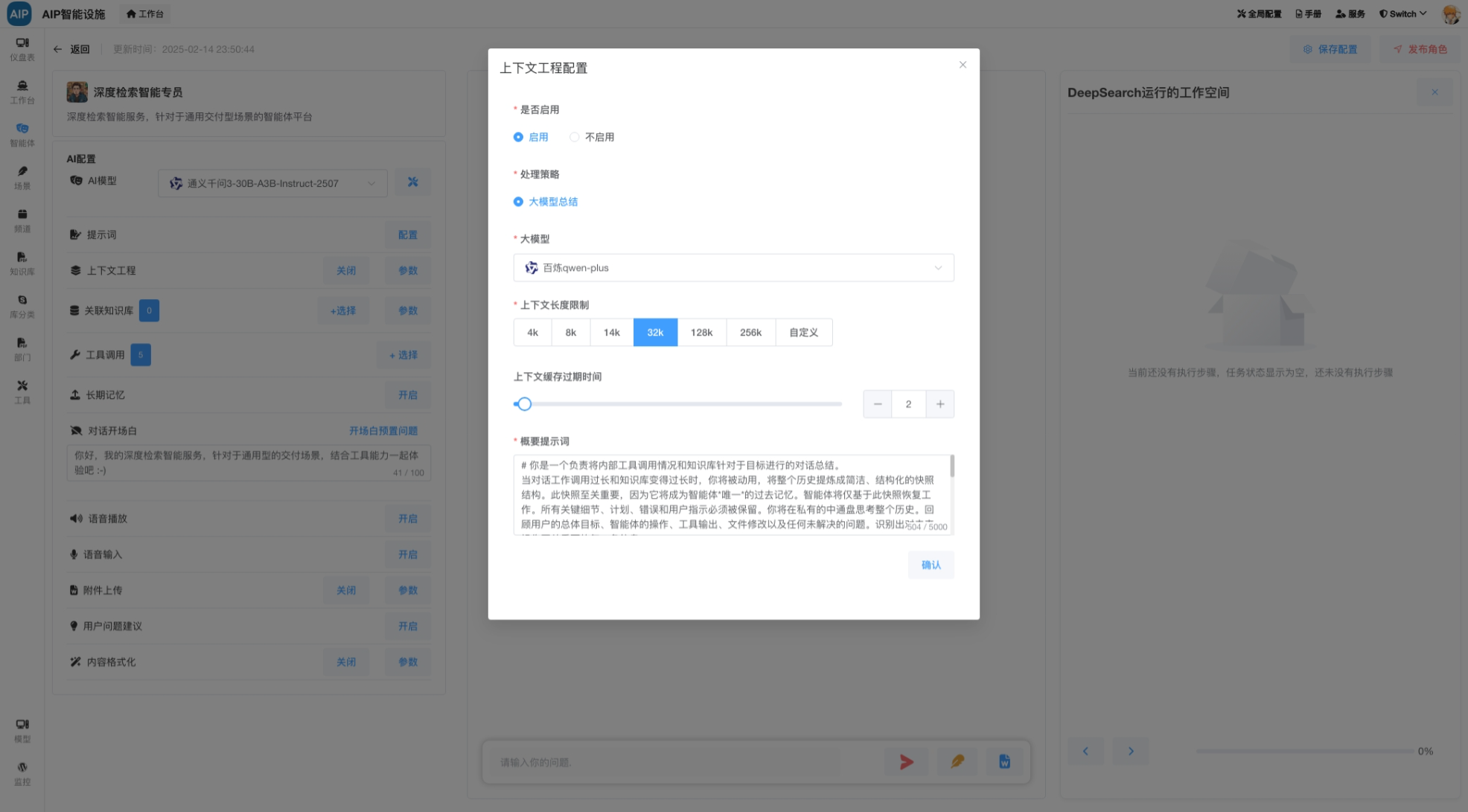
Task: Open 监控 monitoring sidebar icon
Action: (22, 773)
